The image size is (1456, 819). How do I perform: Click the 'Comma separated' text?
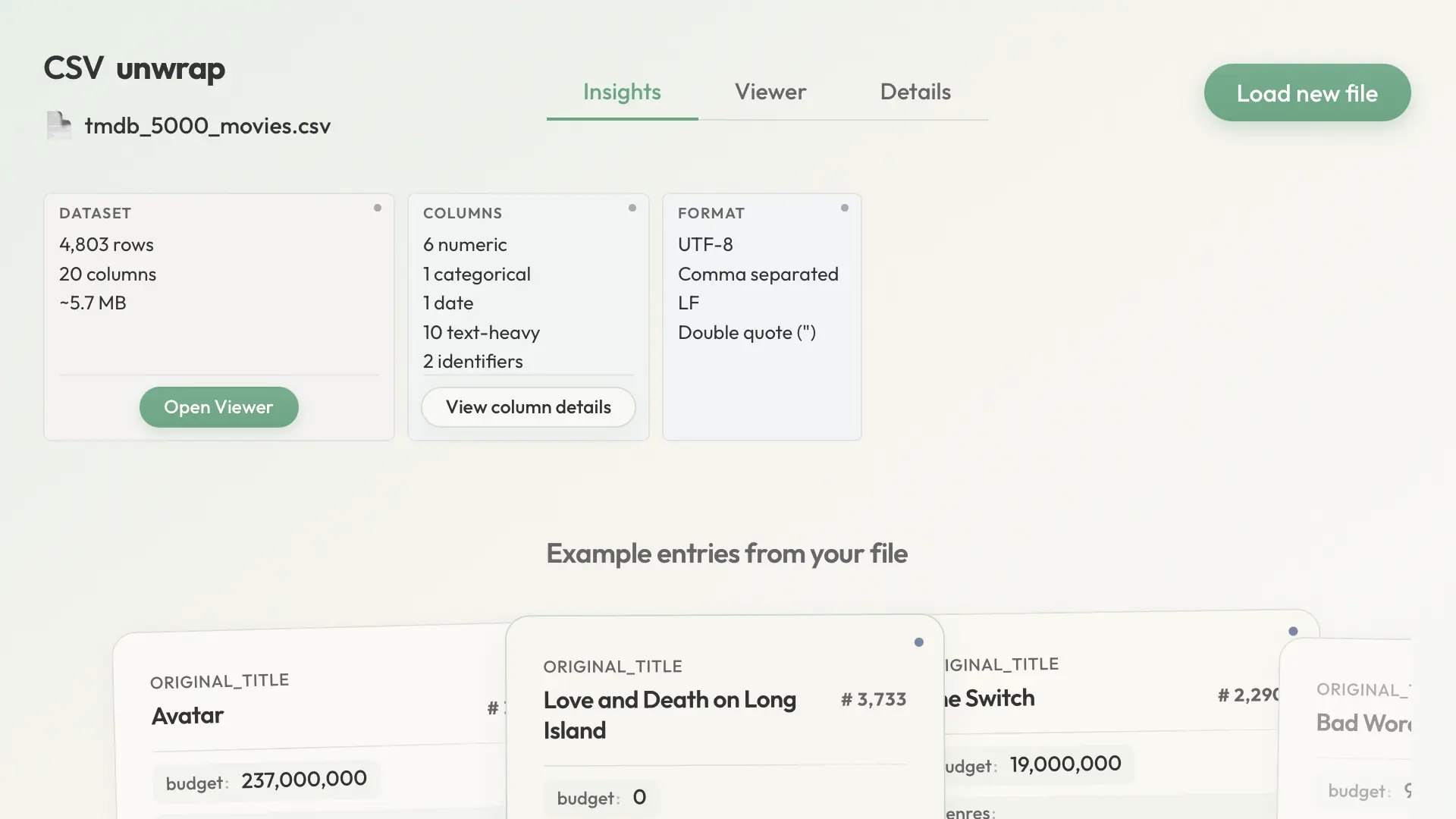[x=758, y=274]
